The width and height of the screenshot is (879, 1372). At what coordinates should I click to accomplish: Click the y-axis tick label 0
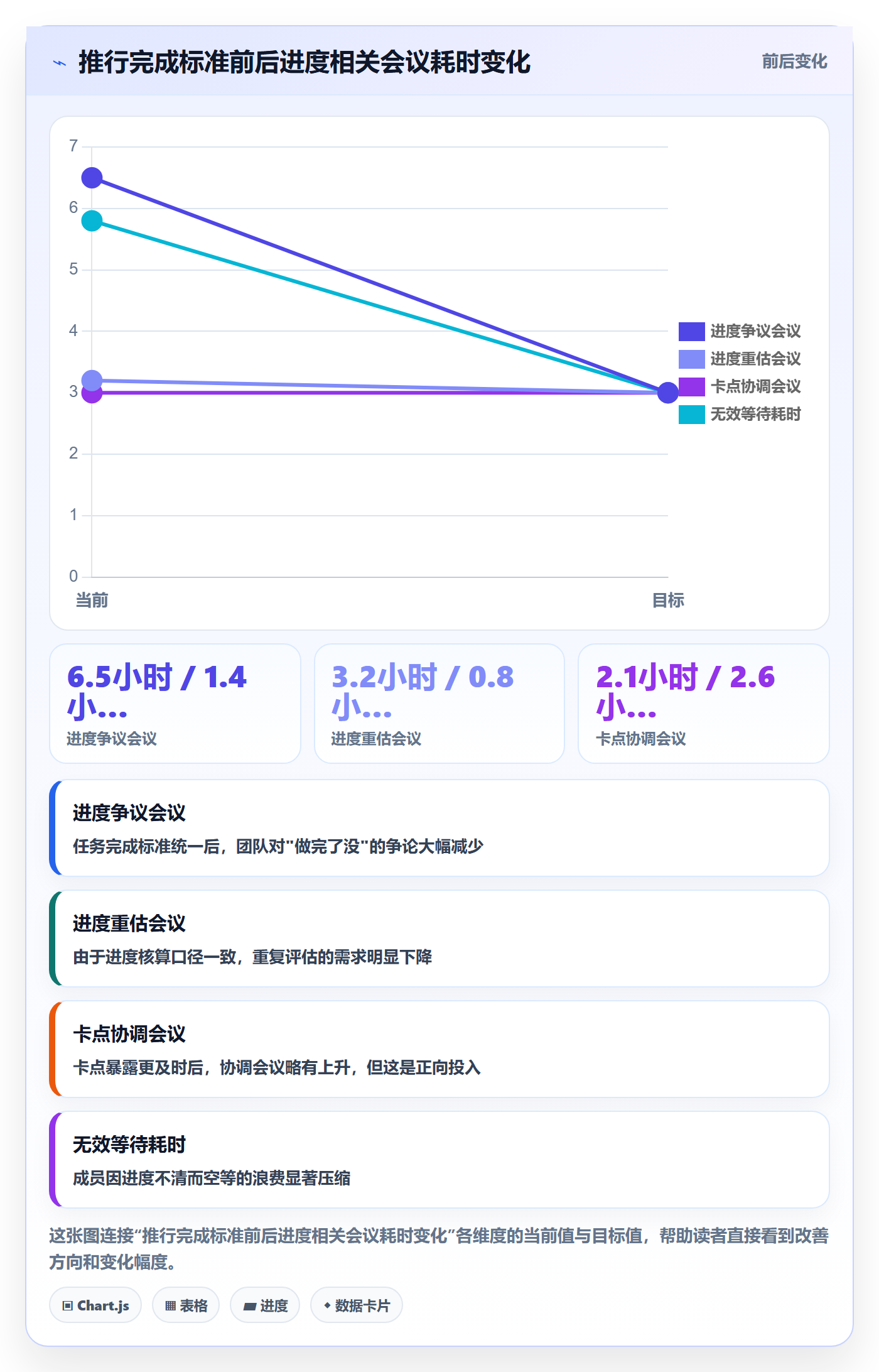pyautogui.click(x=73, y=576)
